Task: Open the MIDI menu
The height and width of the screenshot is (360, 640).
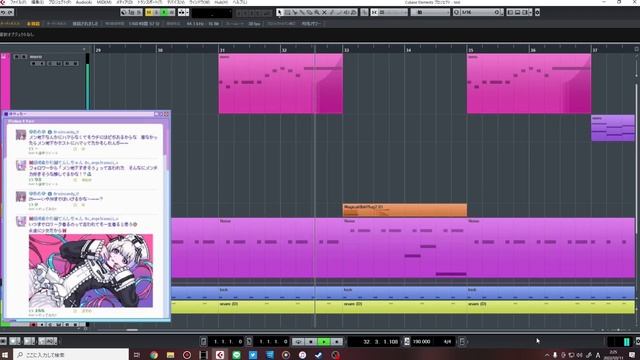Action: tap(104, 2)
